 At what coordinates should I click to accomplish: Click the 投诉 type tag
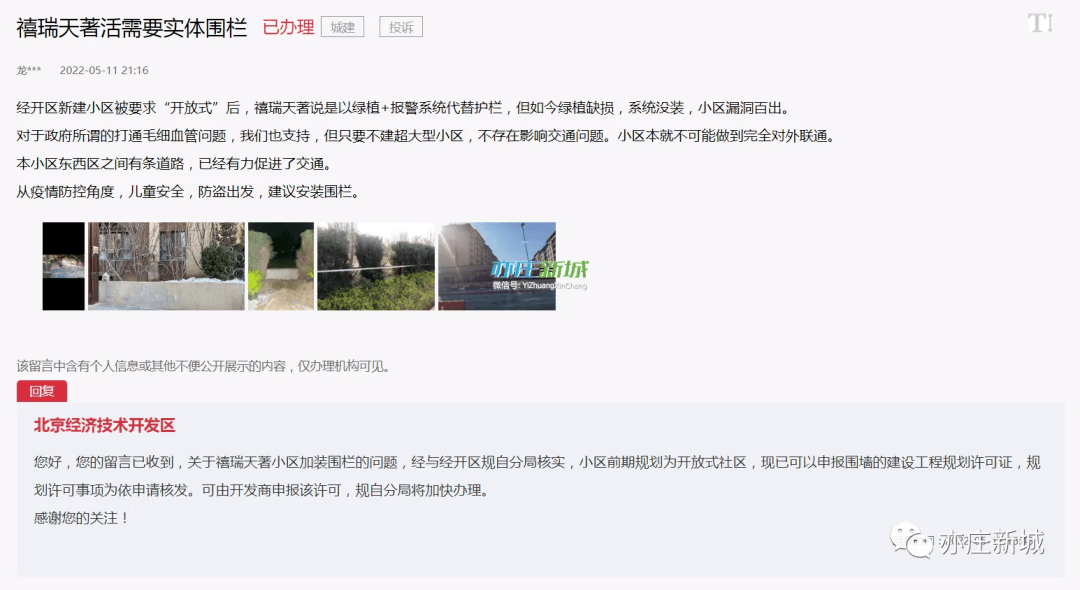(401, 27)
